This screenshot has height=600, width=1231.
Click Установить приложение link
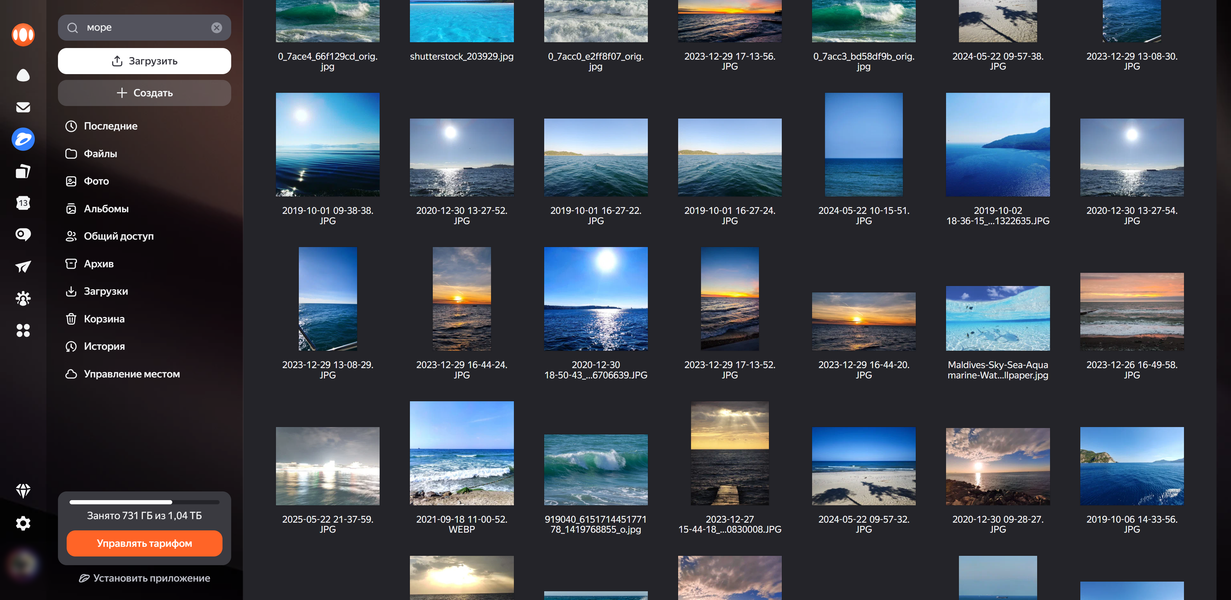[144, 578]
